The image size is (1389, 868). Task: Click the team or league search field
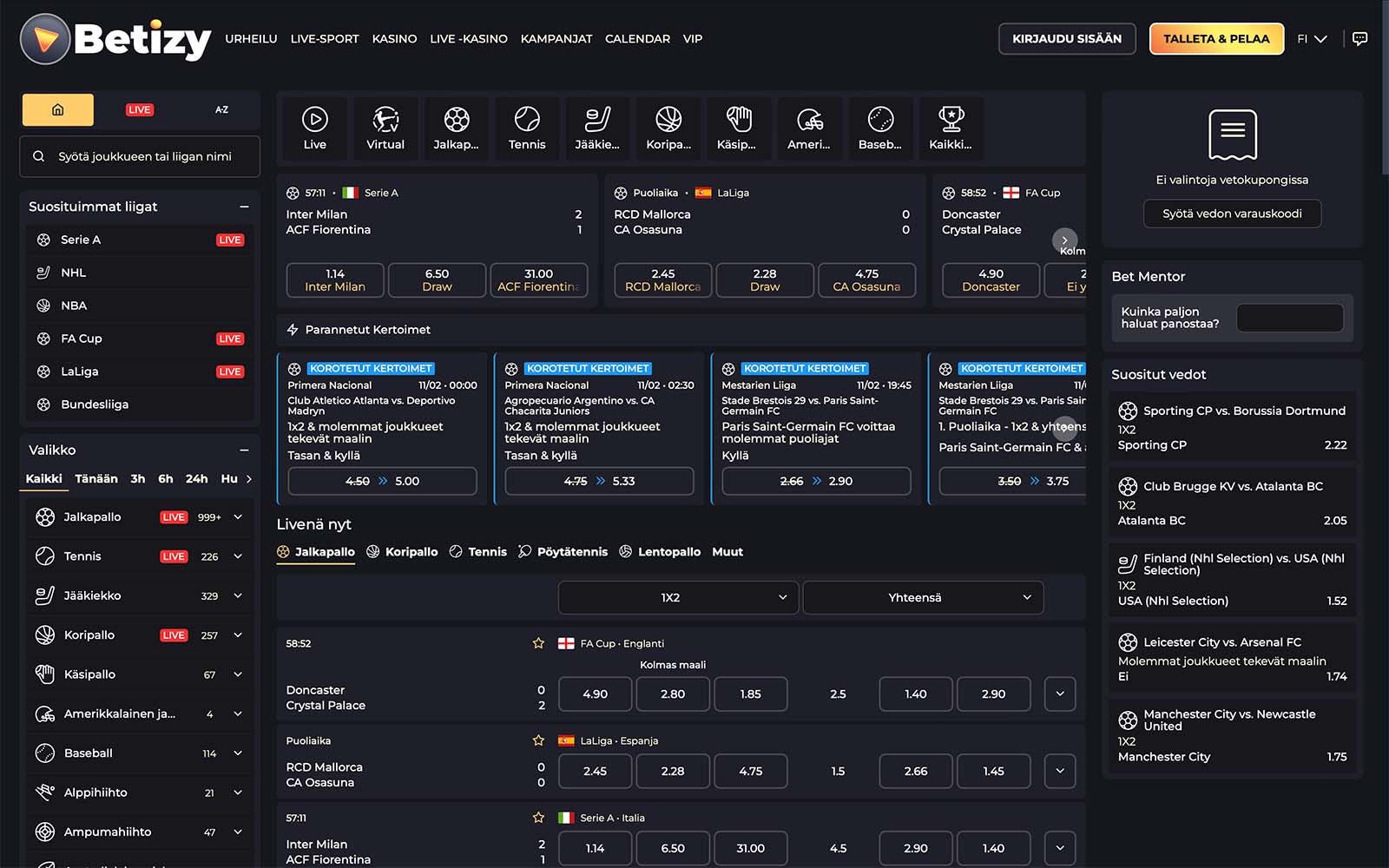pos(140,157)
